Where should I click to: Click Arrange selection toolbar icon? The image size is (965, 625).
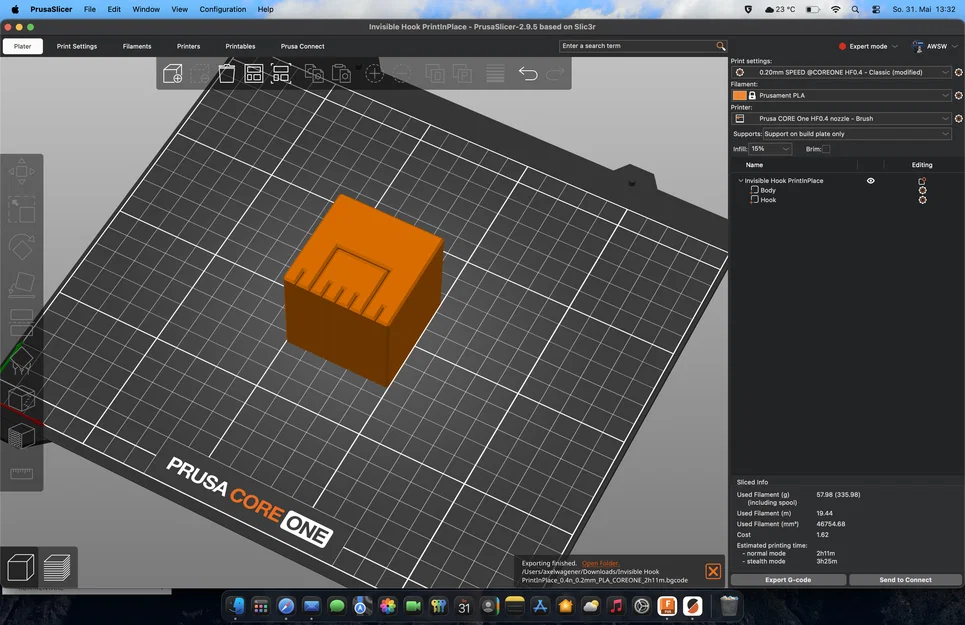tap(281, 74)
